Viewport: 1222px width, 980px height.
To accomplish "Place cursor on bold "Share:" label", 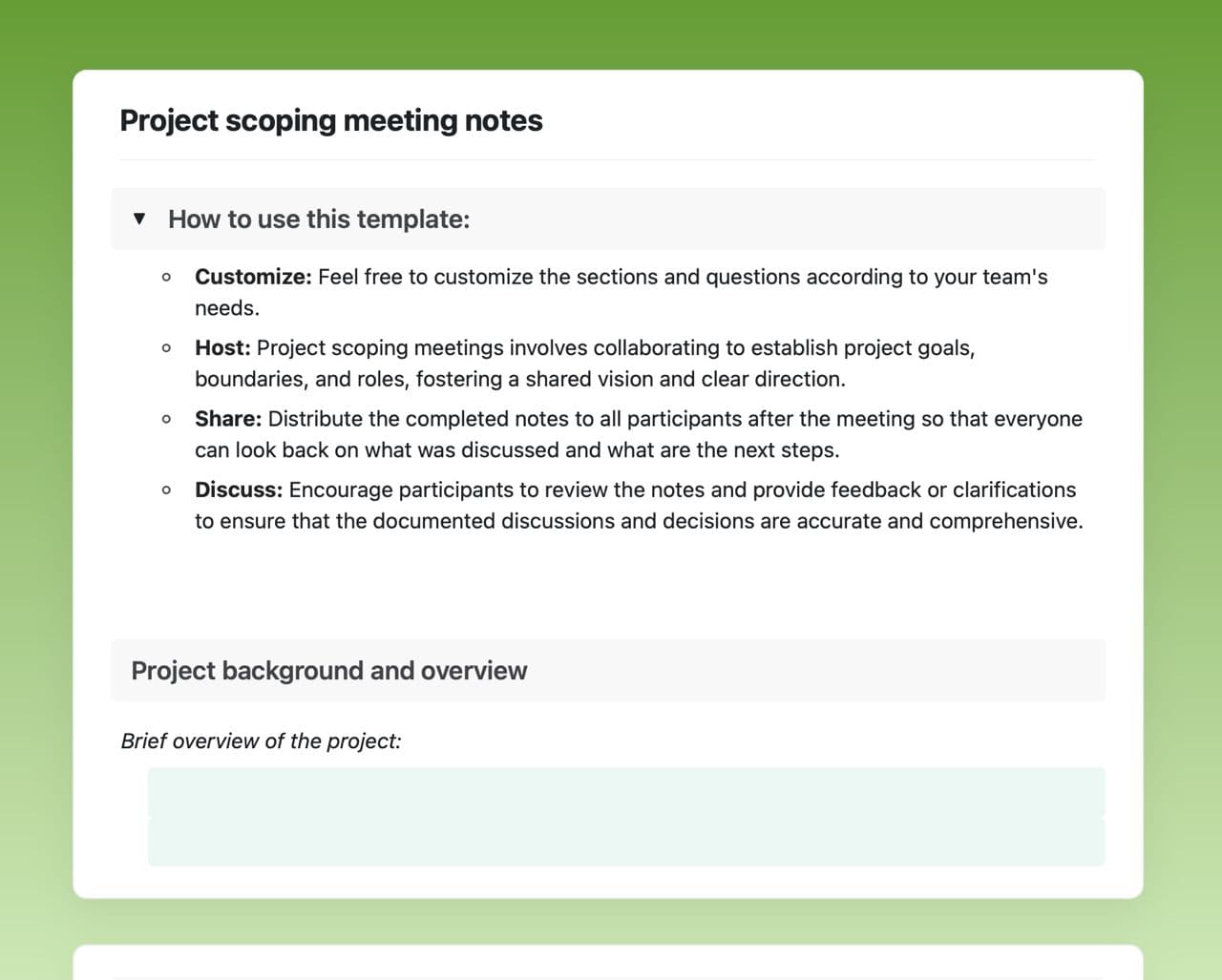I will (228, 419).
